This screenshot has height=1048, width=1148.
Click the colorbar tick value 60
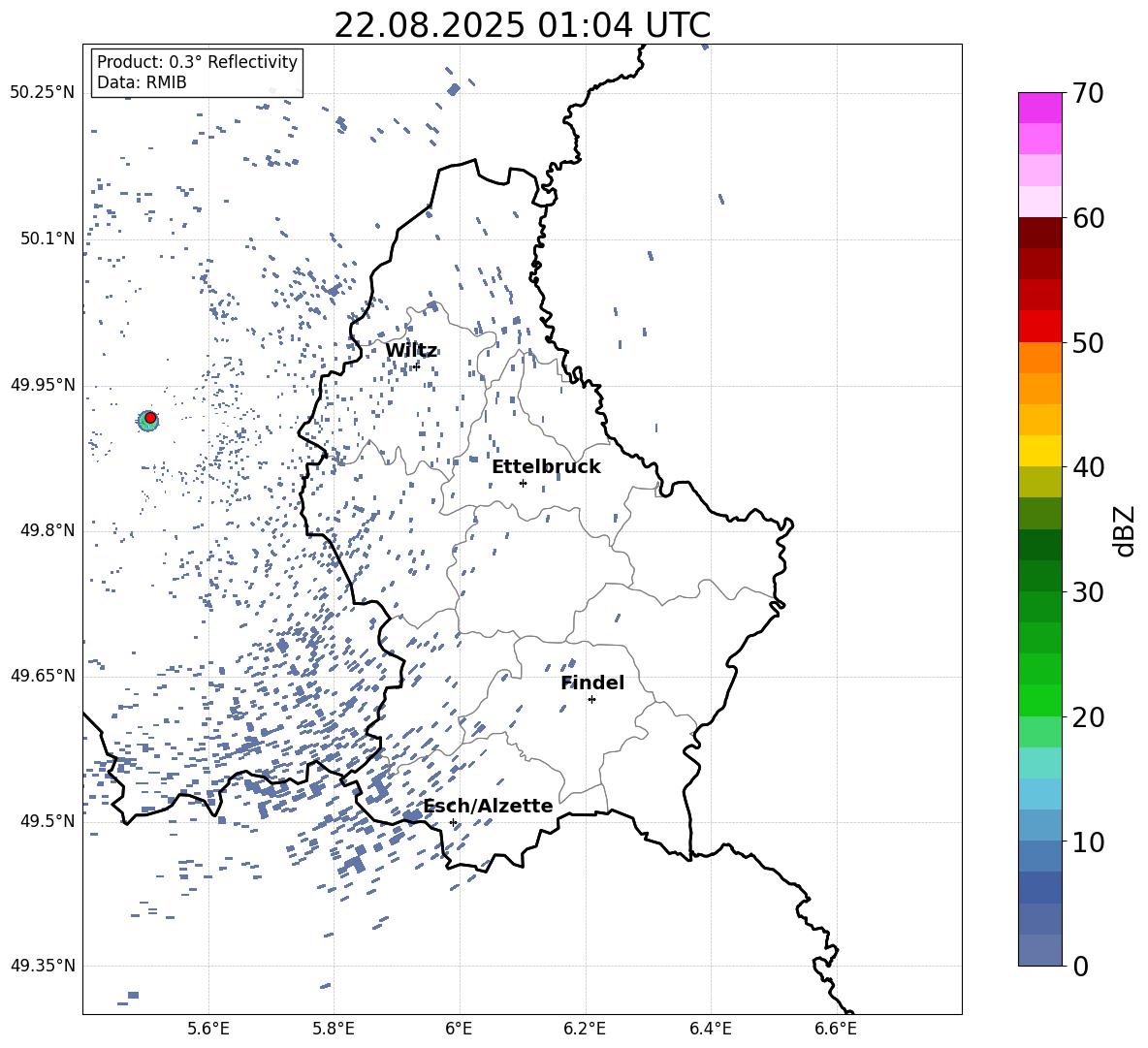(1087, 218)
